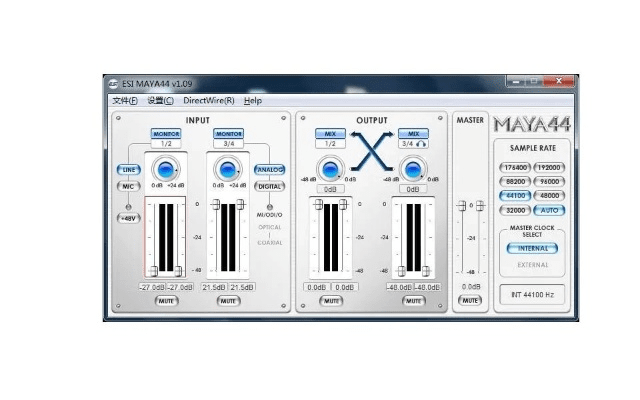Open the DirectWire(R) menu
Viewport: 640px width, 400px height.
click(208, 100)
